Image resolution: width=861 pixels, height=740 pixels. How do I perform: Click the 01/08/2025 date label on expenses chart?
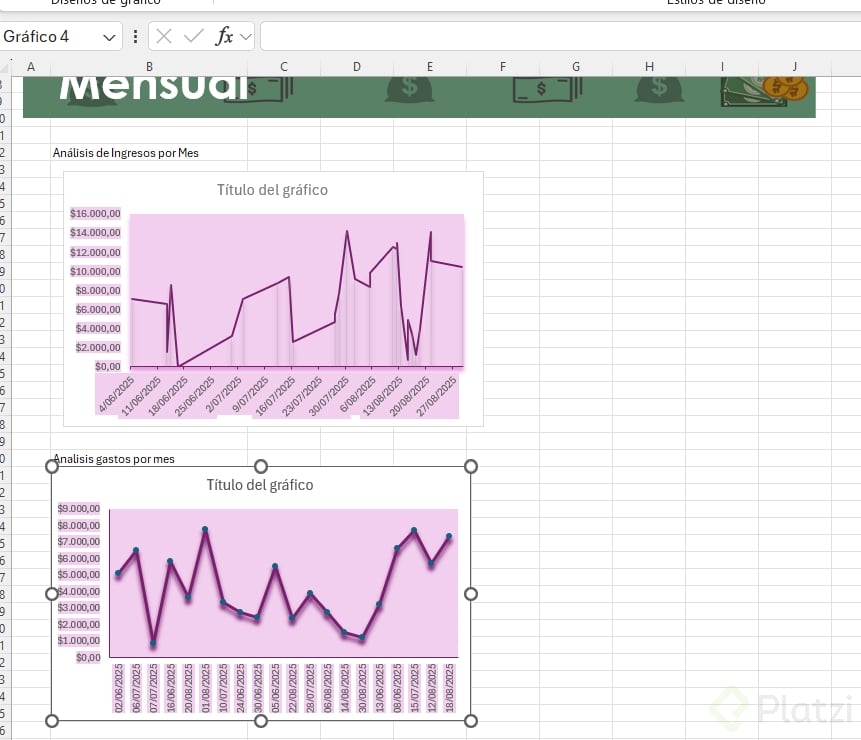point(205,688)
